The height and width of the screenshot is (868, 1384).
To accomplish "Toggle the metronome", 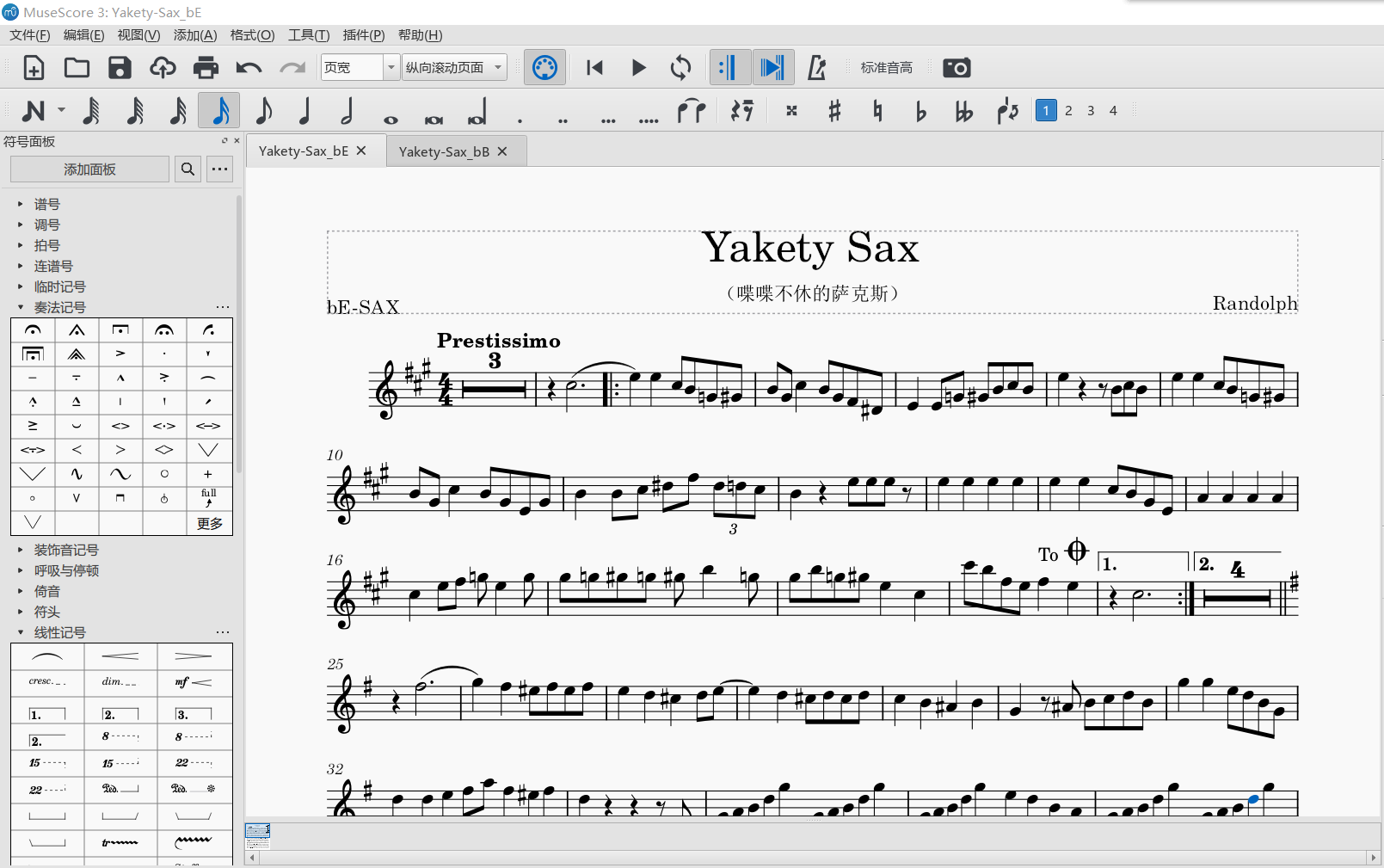I will tap(816, 68).
